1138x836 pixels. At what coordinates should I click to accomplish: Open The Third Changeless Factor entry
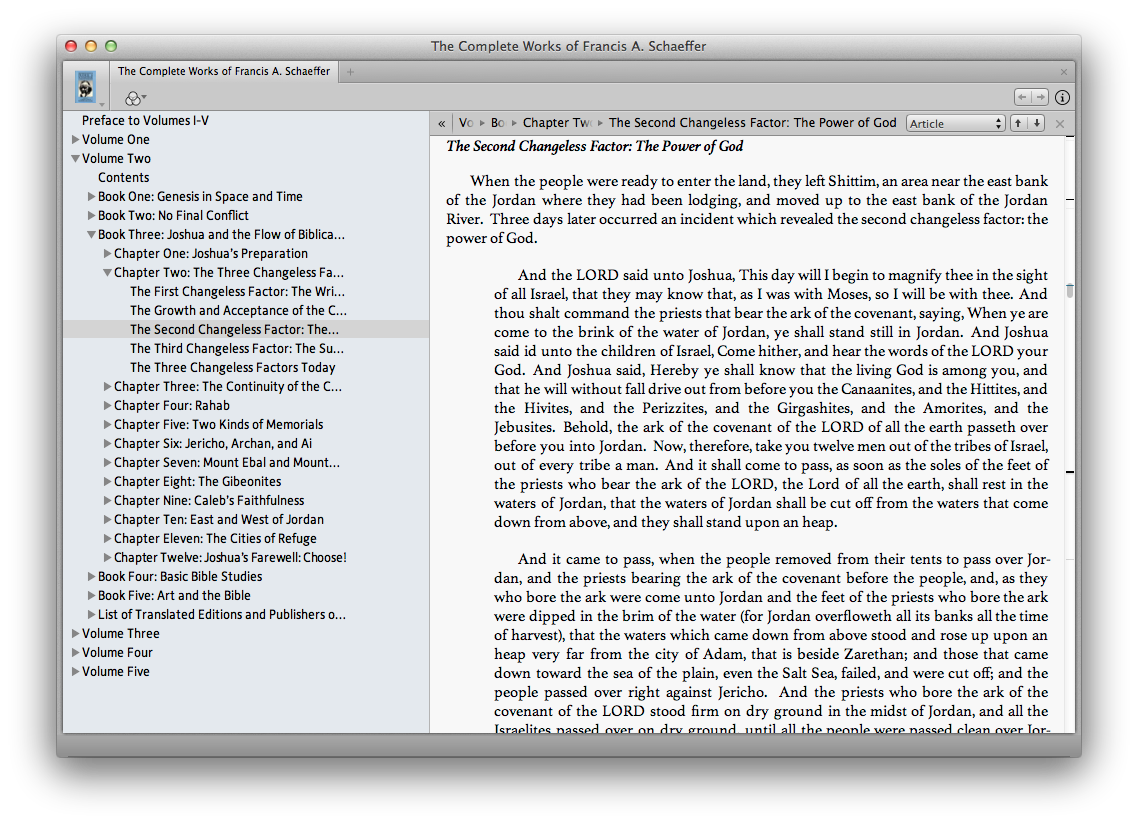click(237, 349)
